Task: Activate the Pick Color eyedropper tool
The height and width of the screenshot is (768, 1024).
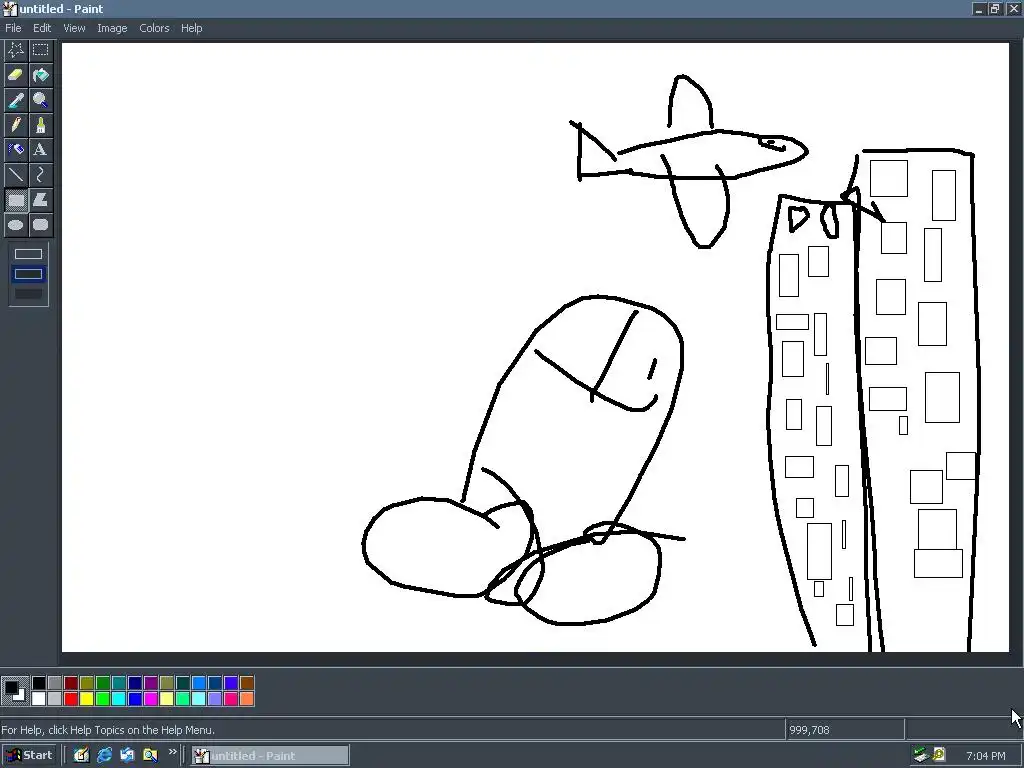Action: click(x=16, y=99)
